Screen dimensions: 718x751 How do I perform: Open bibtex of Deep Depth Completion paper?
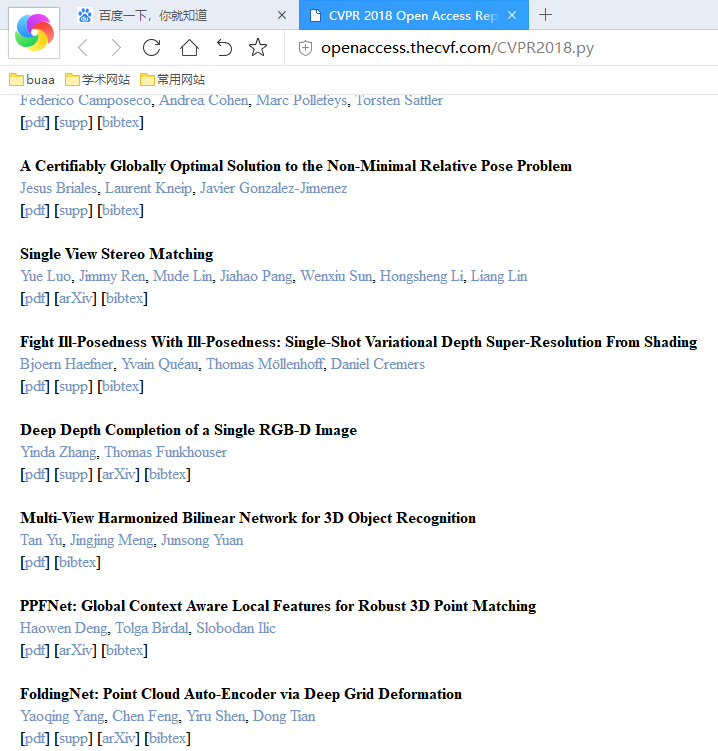(167, 475)
